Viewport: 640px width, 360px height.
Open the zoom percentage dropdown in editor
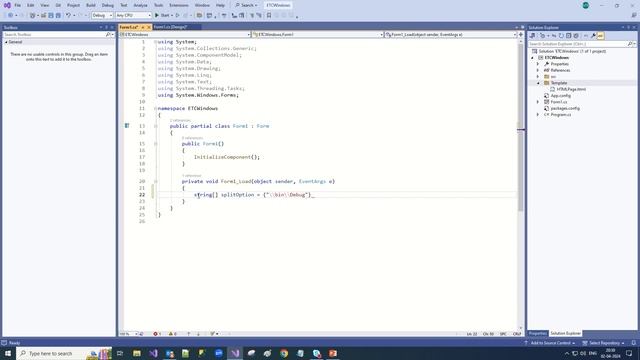click(x=129, y=334)
